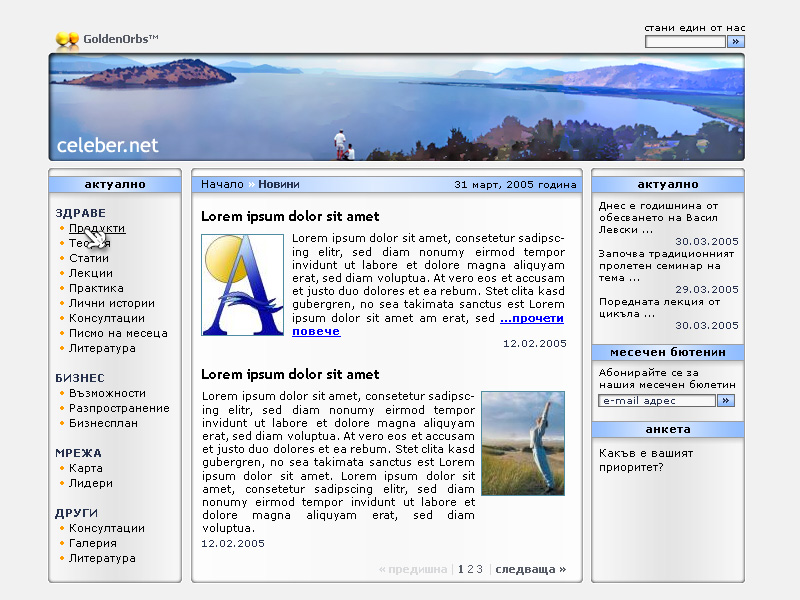Focus the e-mail адрес input field
This screenshot has height=600, width=800.
click(657, 400)
